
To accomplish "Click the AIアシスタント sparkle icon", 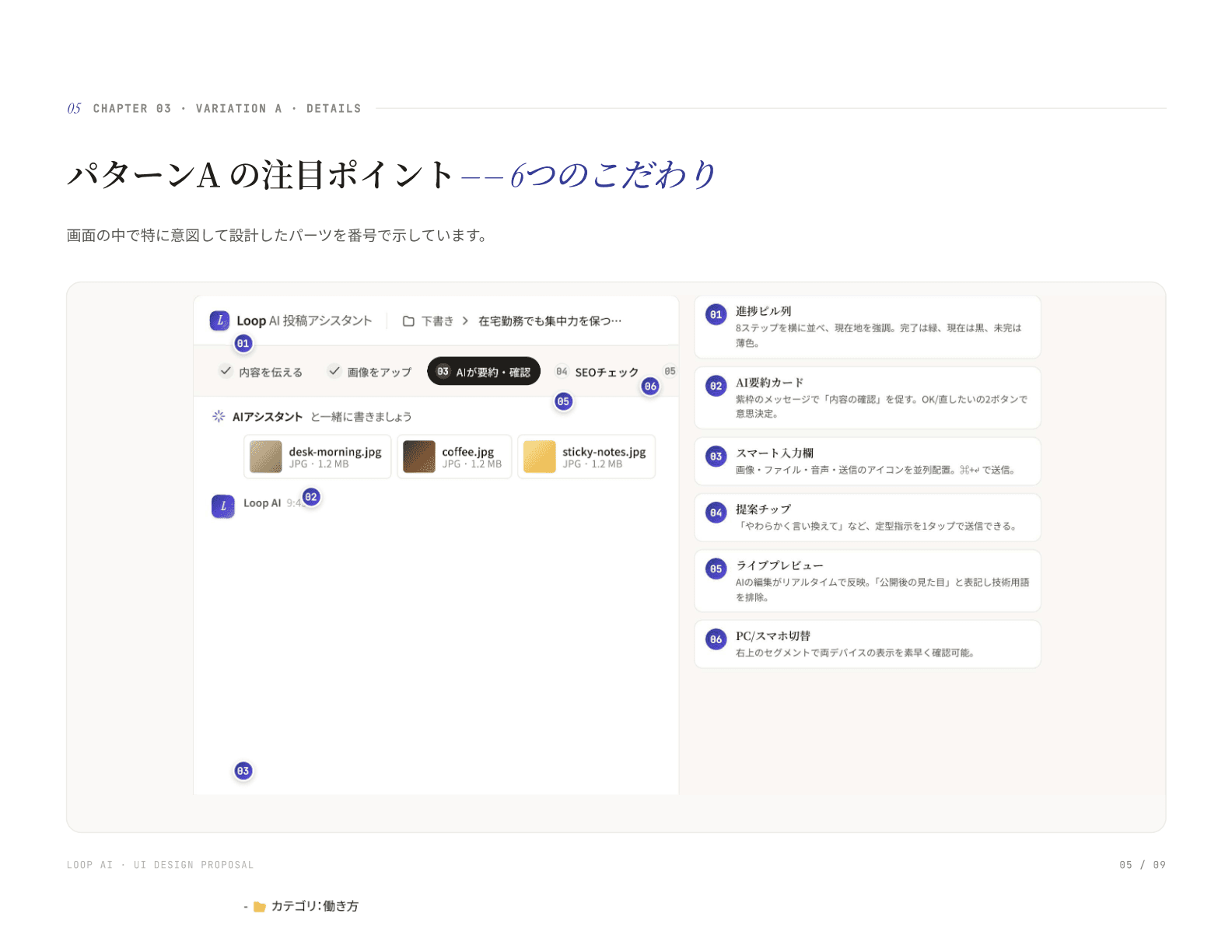I will click(x=219, y=416).
